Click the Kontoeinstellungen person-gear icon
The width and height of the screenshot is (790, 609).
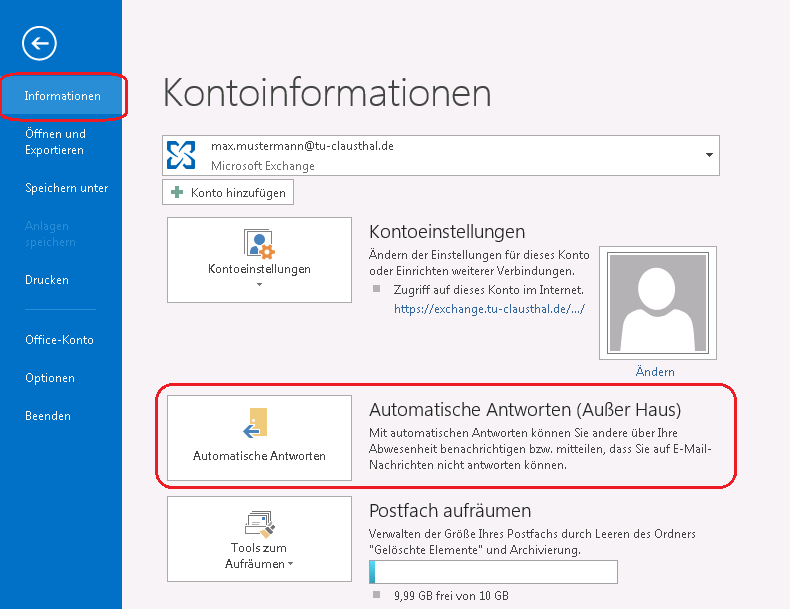[259, 244]
